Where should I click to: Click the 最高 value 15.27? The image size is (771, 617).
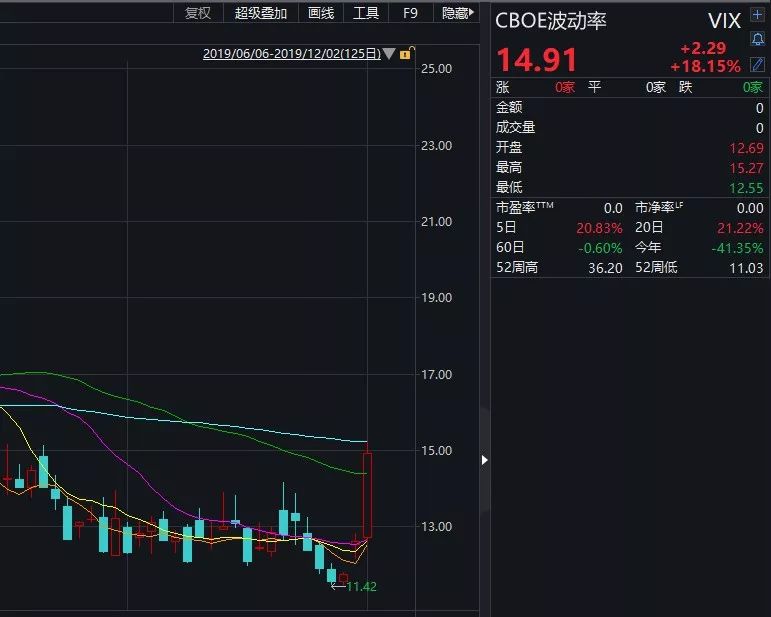pos(746,168)
